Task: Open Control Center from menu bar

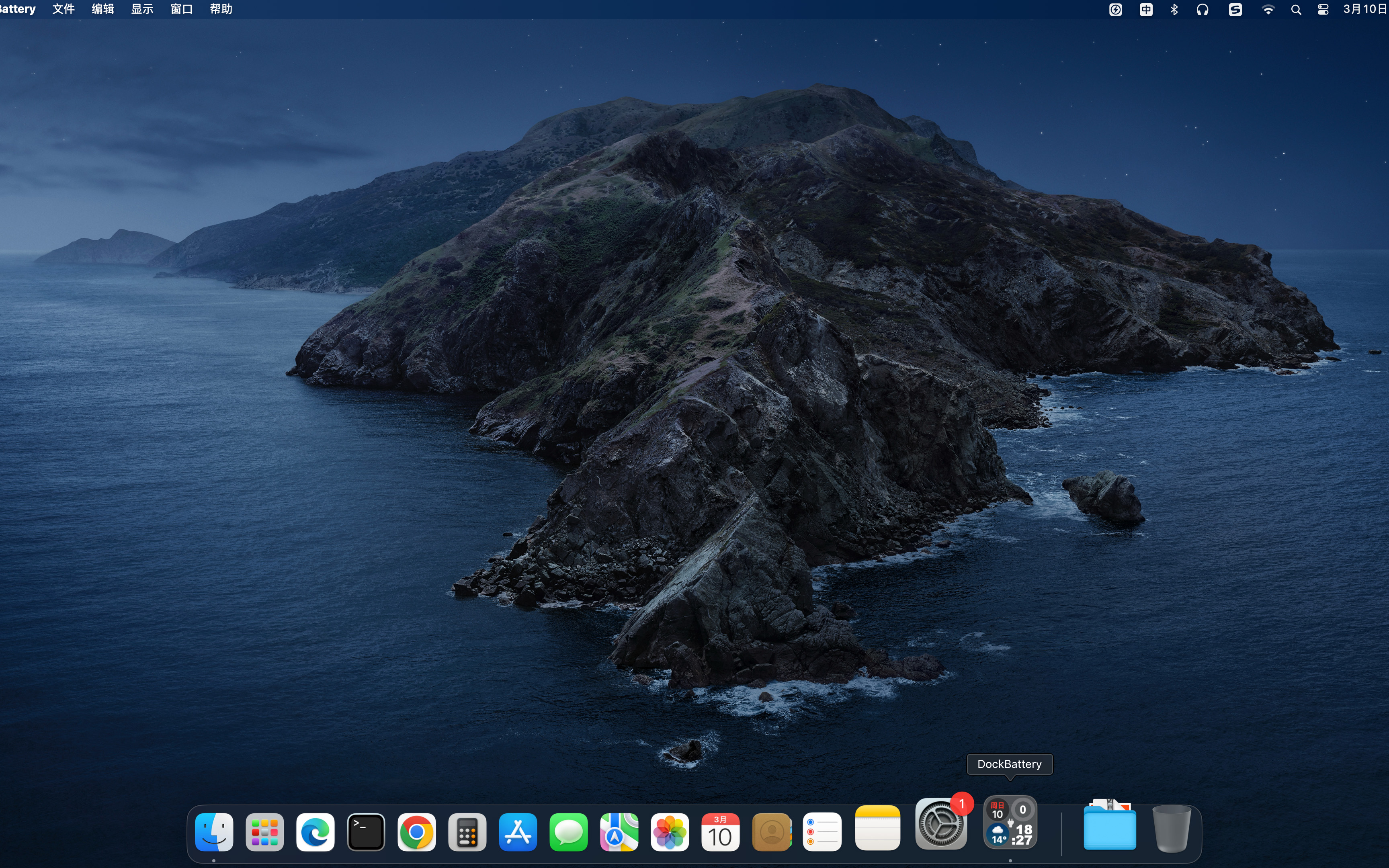Action: click(x=1323, y=9)
